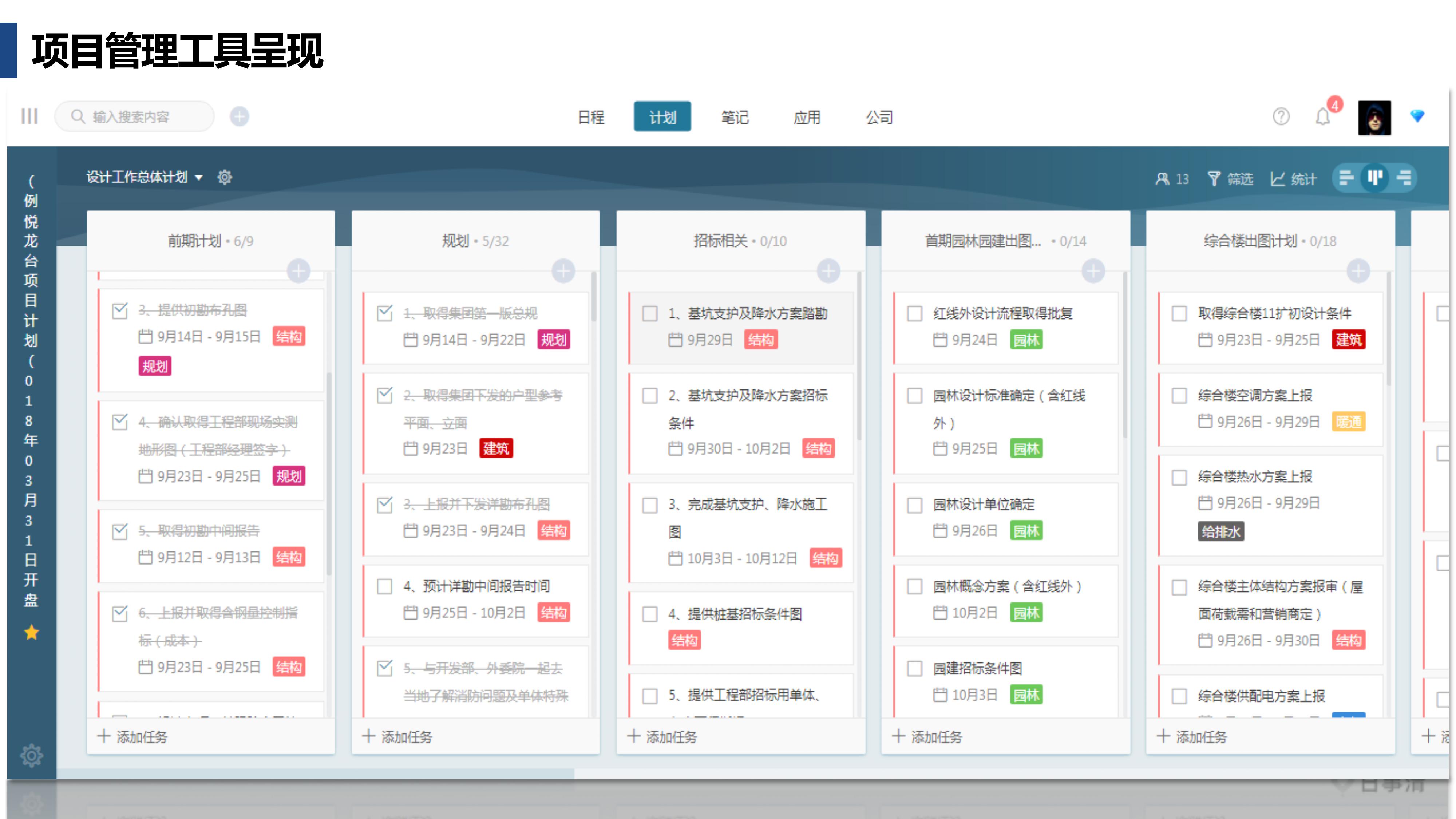Uncheck task 5、取得初勘中间报告
This screenshot has height=819, width=1456.
click(120, 531)
